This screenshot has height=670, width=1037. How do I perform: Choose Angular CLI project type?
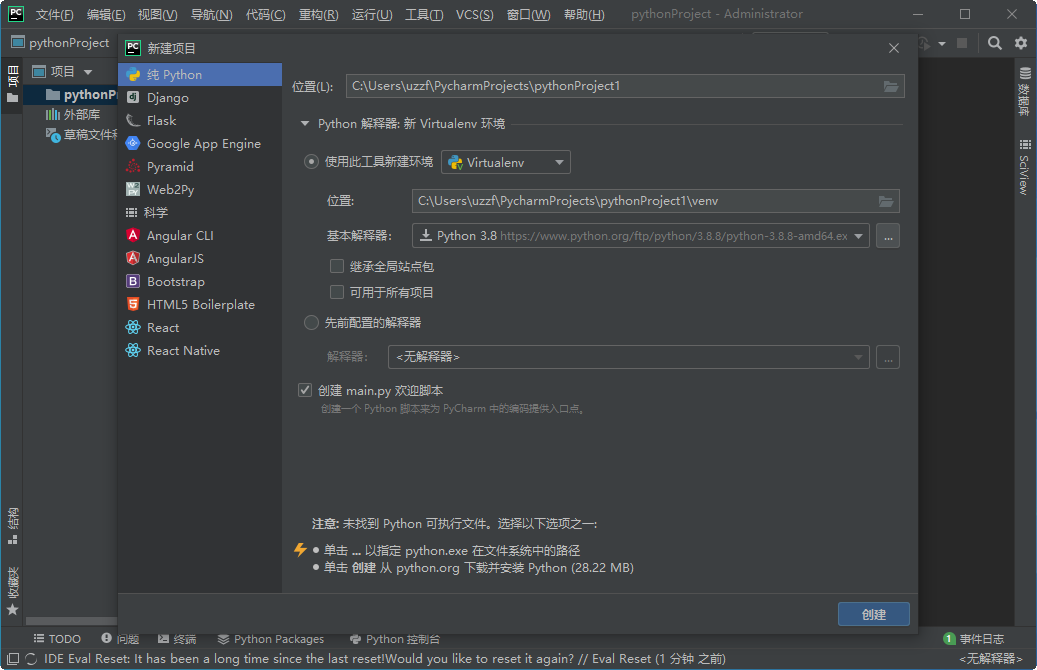(200, 235)
